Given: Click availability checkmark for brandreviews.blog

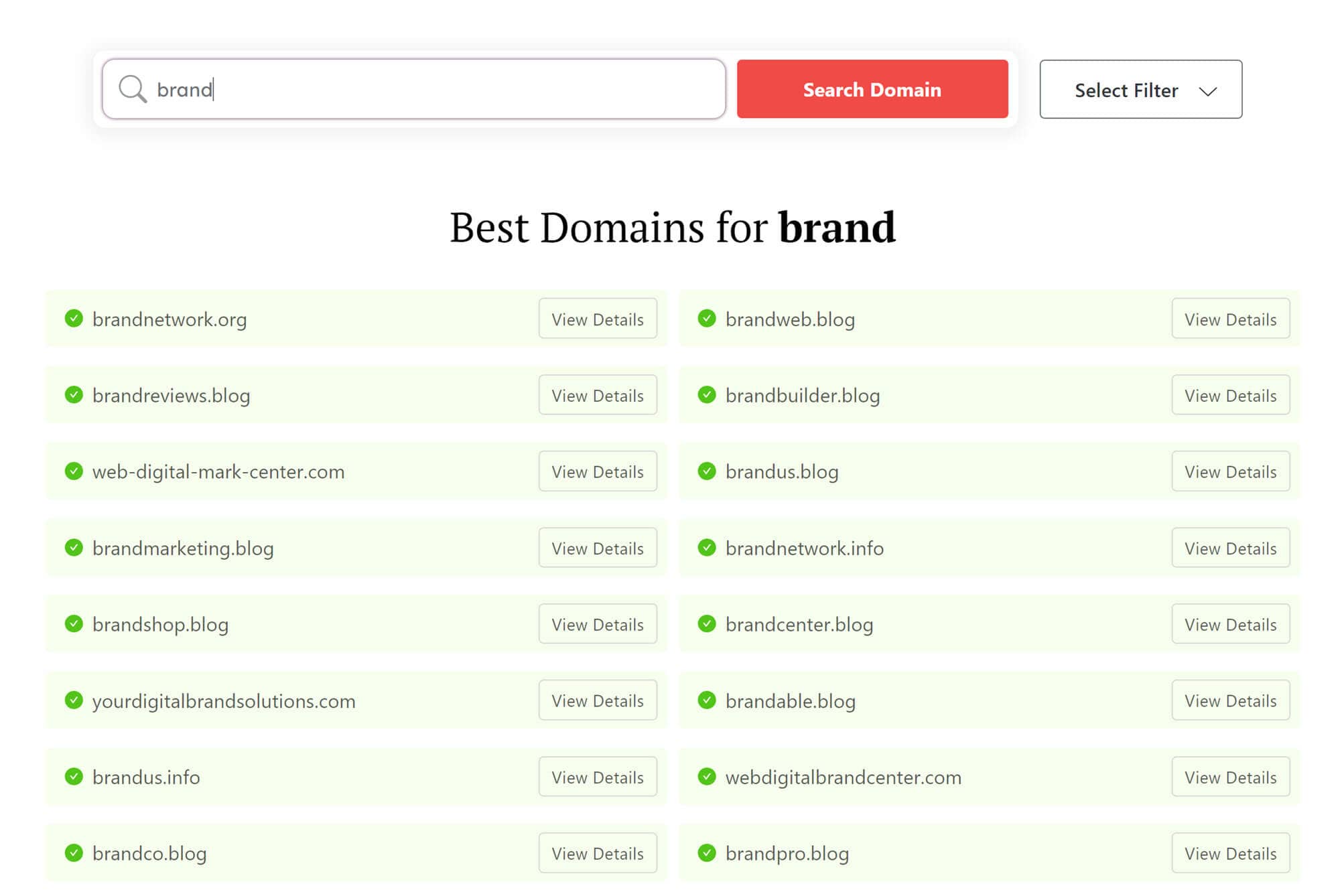Looking at the screenshot, I should tap(74, 394).
